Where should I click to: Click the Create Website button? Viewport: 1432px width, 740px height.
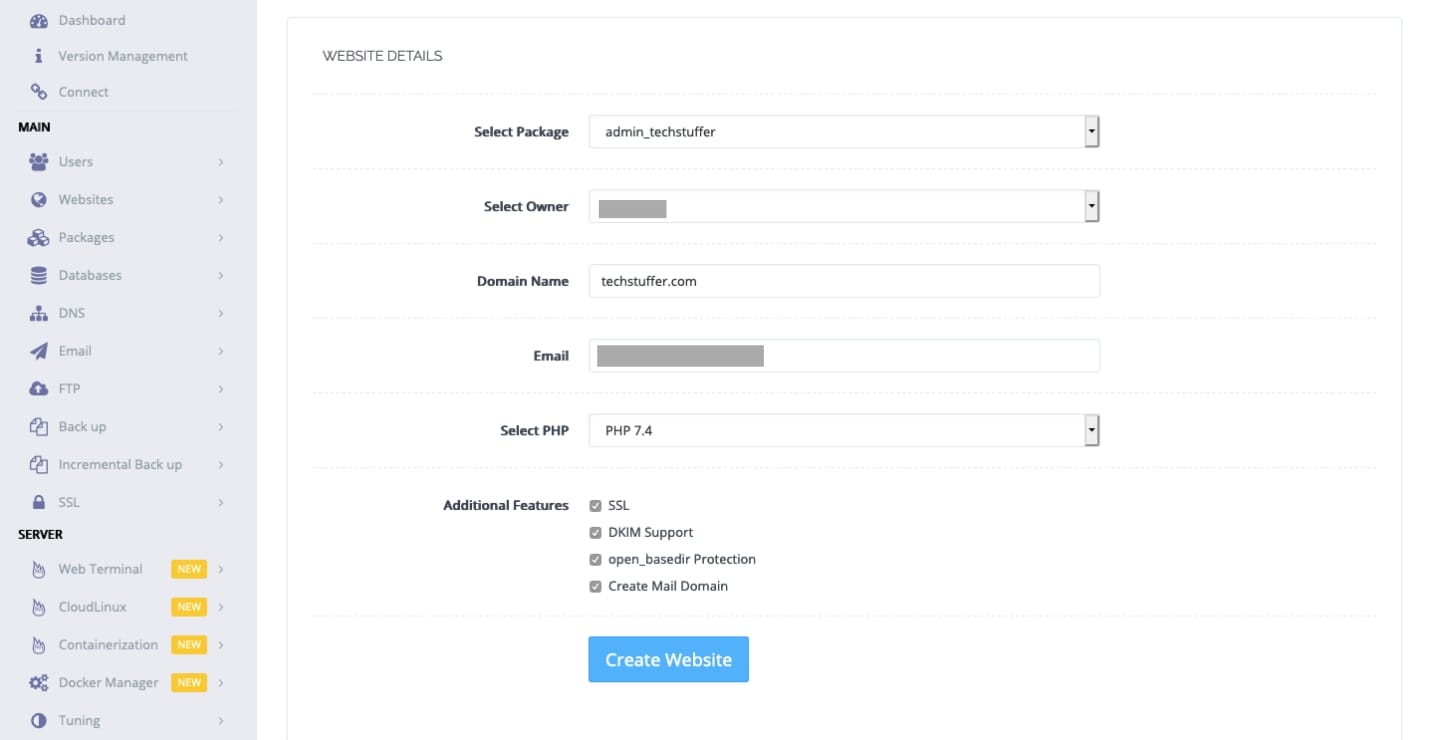(668, 660)
